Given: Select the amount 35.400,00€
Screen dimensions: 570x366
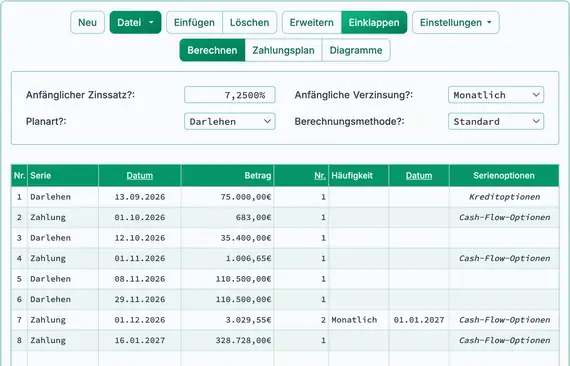Looking at the screenshot, I should [x=228, y=238].
